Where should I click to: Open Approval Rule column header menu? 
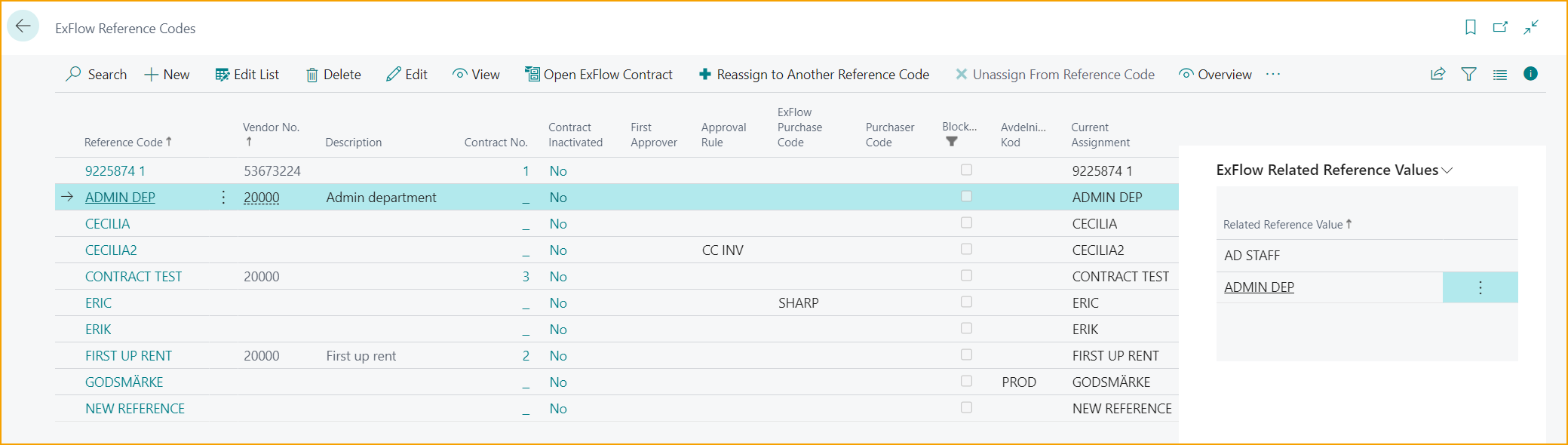coord(723,134)
